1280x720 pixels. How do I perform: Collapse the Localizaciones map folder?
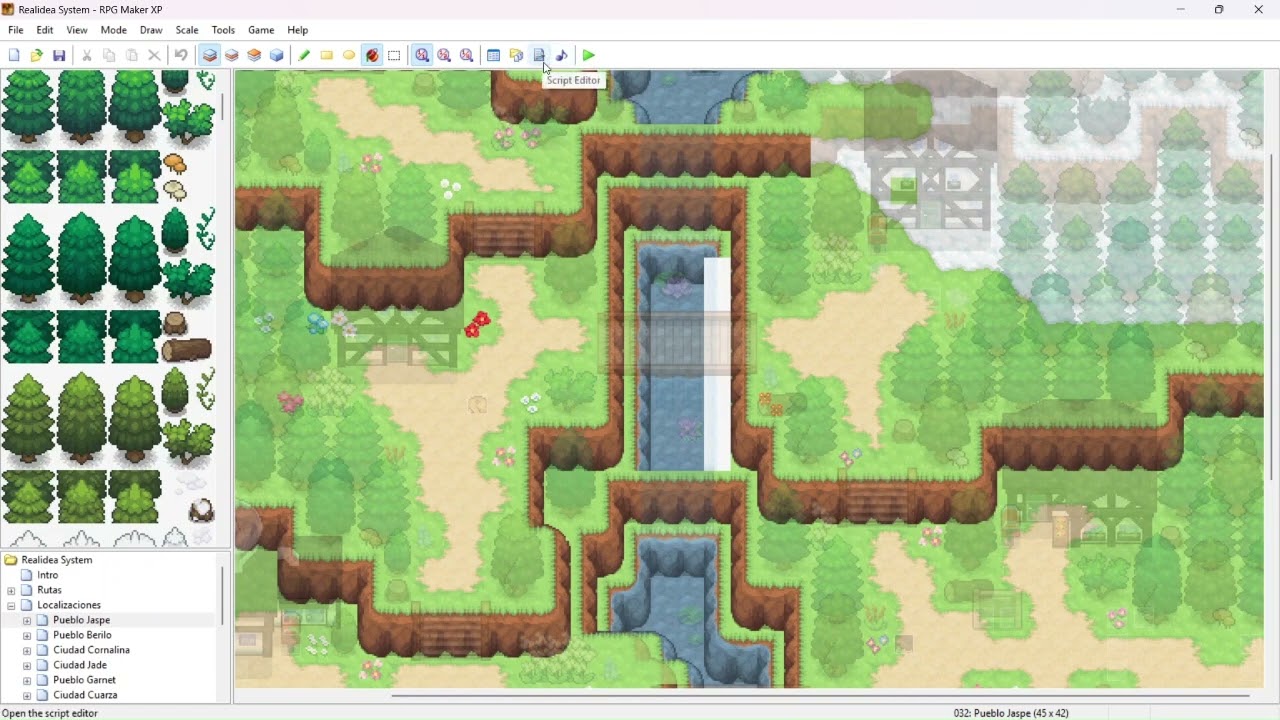(11, 605)
